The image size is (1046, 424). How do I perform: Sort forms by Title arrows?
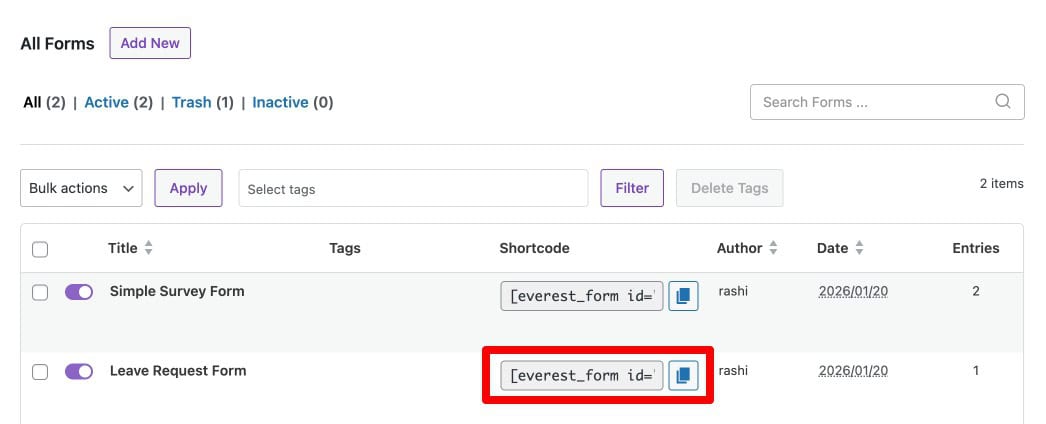point(148,248)
